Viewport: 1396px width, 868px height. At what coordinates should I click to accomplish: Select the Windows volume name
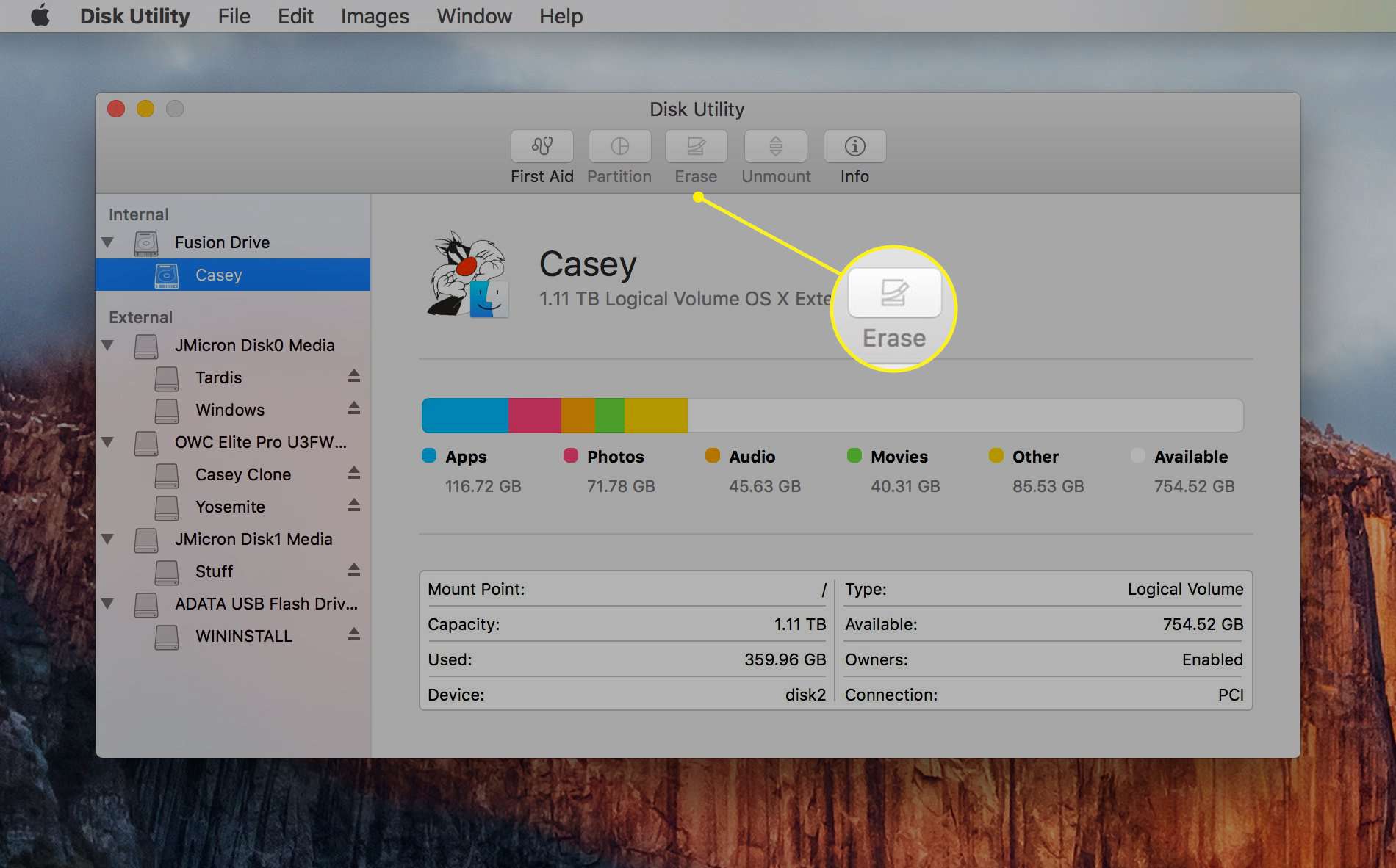pyautogui.click(x=230, y=410)
